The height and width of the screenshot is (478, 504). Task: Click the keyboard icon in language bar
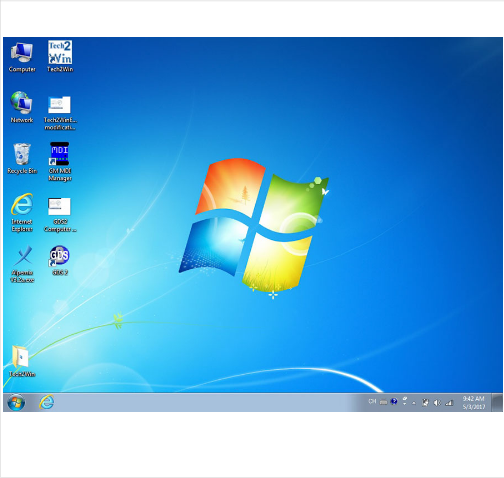(383, 402)
